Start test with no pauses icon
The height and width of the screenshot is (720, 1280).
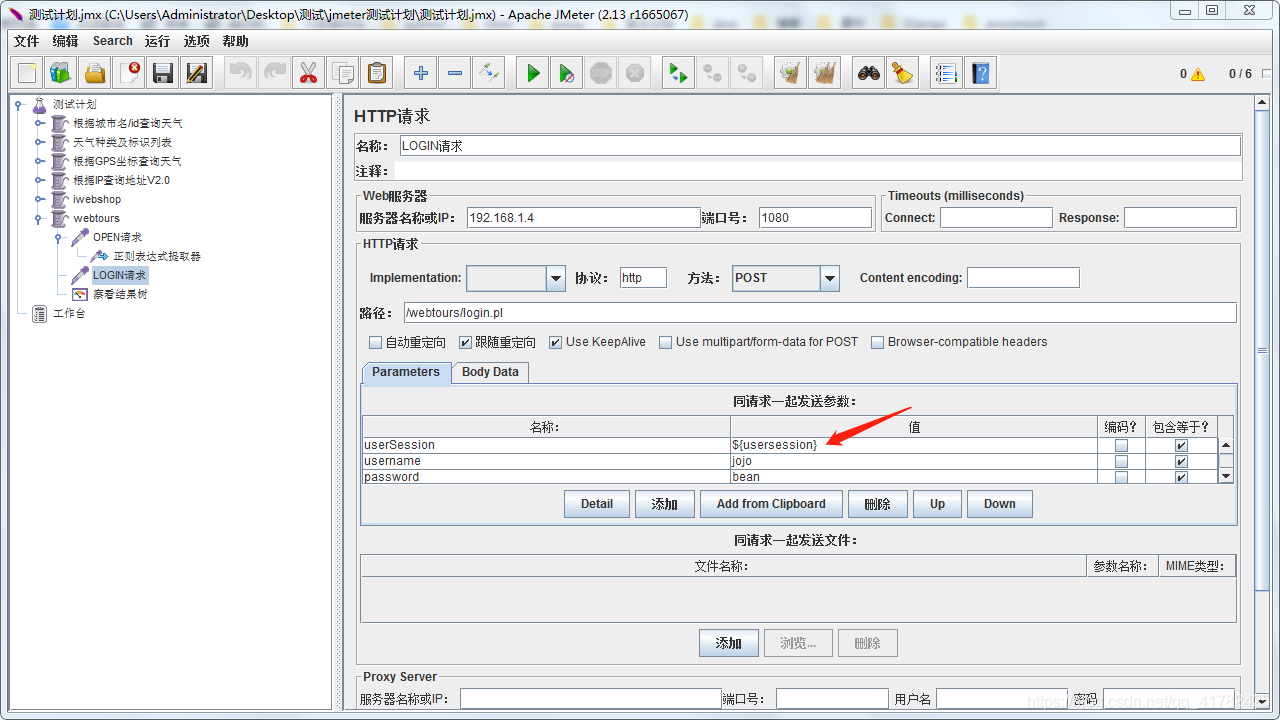pos(567,73)
